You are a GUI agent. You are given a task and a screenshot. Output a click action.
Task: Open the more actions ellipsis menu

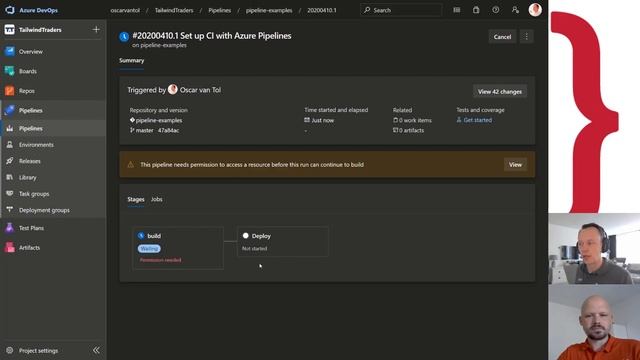coord(527,37)
